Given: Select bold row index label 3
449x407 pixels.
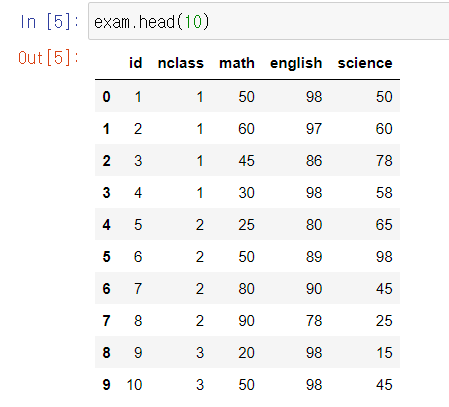Looking at the screenshot, I should (x=106, y=193).
